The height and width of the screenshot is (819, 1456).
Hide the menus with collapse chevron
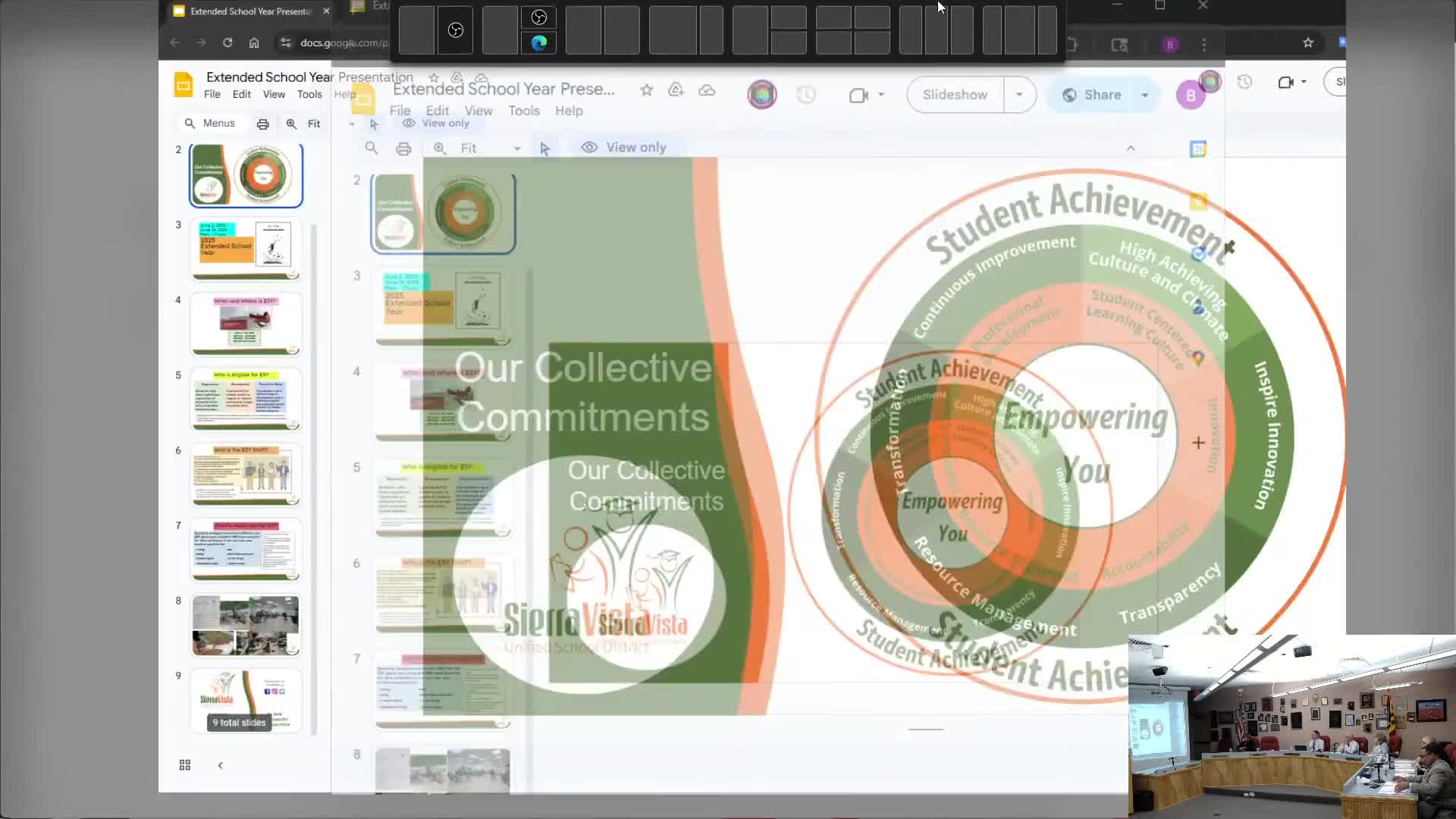[1130, 148]
